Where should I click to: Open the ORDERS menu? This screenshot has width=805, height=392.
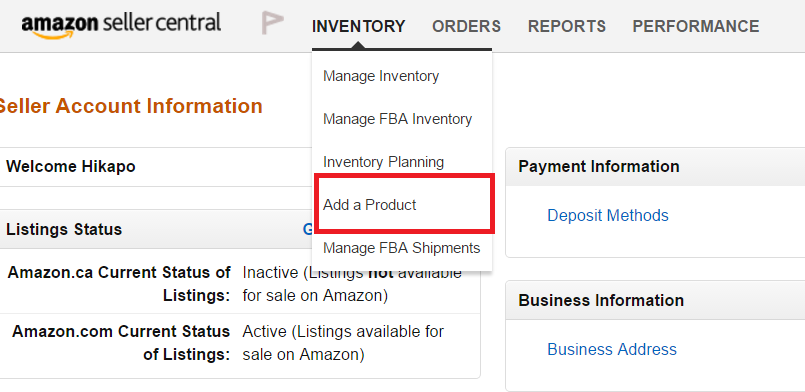click(466, 26)
